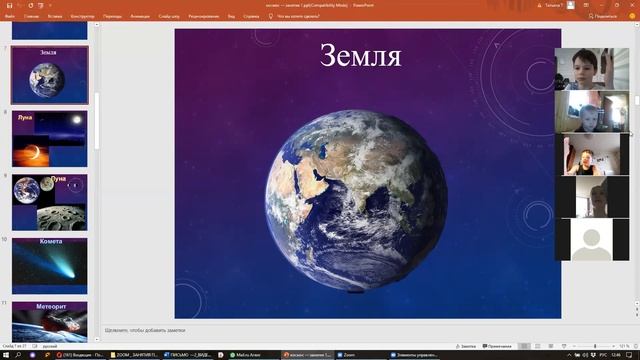Click the РУС keyboard layout indicator
This screenshot has width=640, height=360.
tap(603, 355)
